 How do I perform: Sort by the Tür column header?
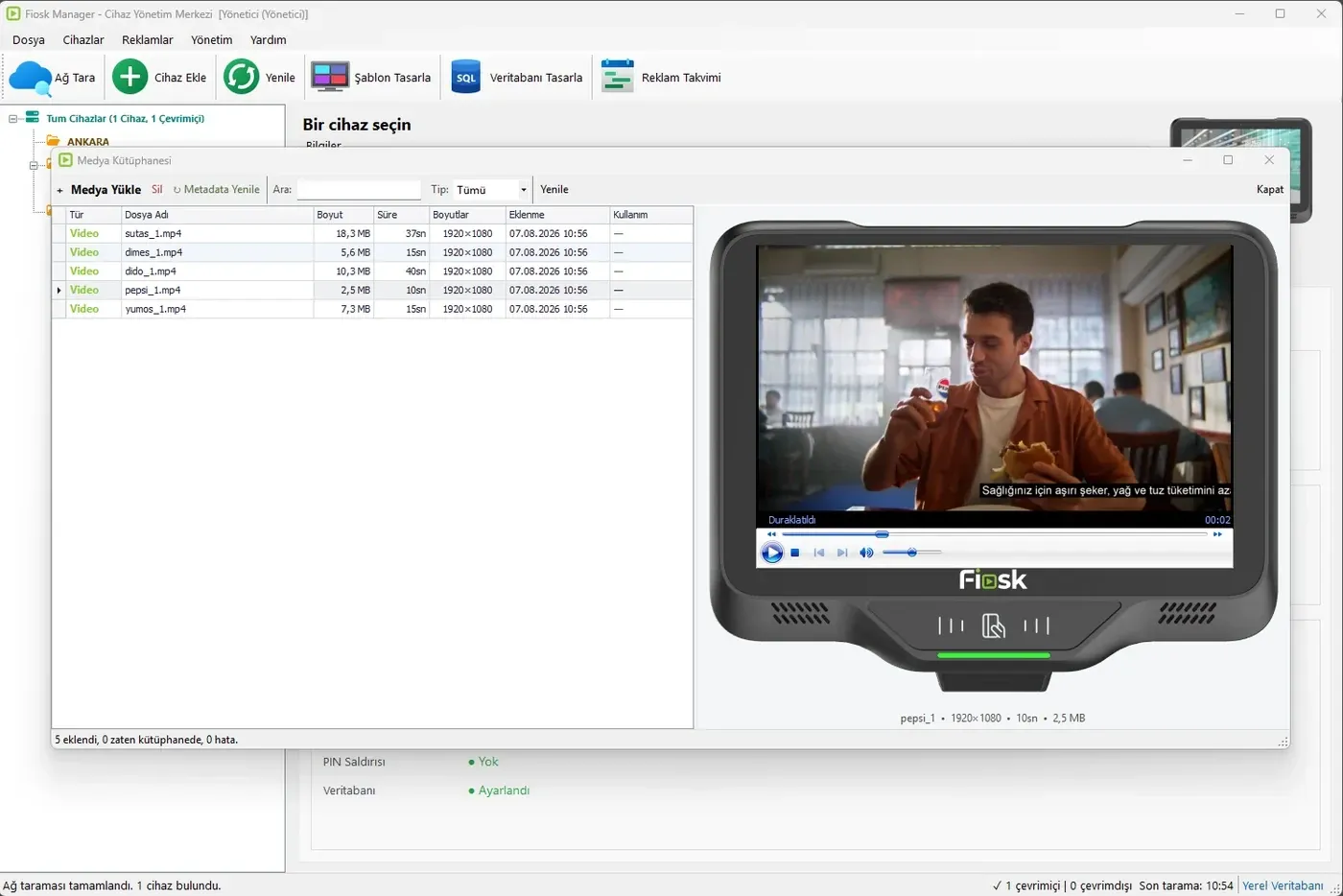pos(93,215)
